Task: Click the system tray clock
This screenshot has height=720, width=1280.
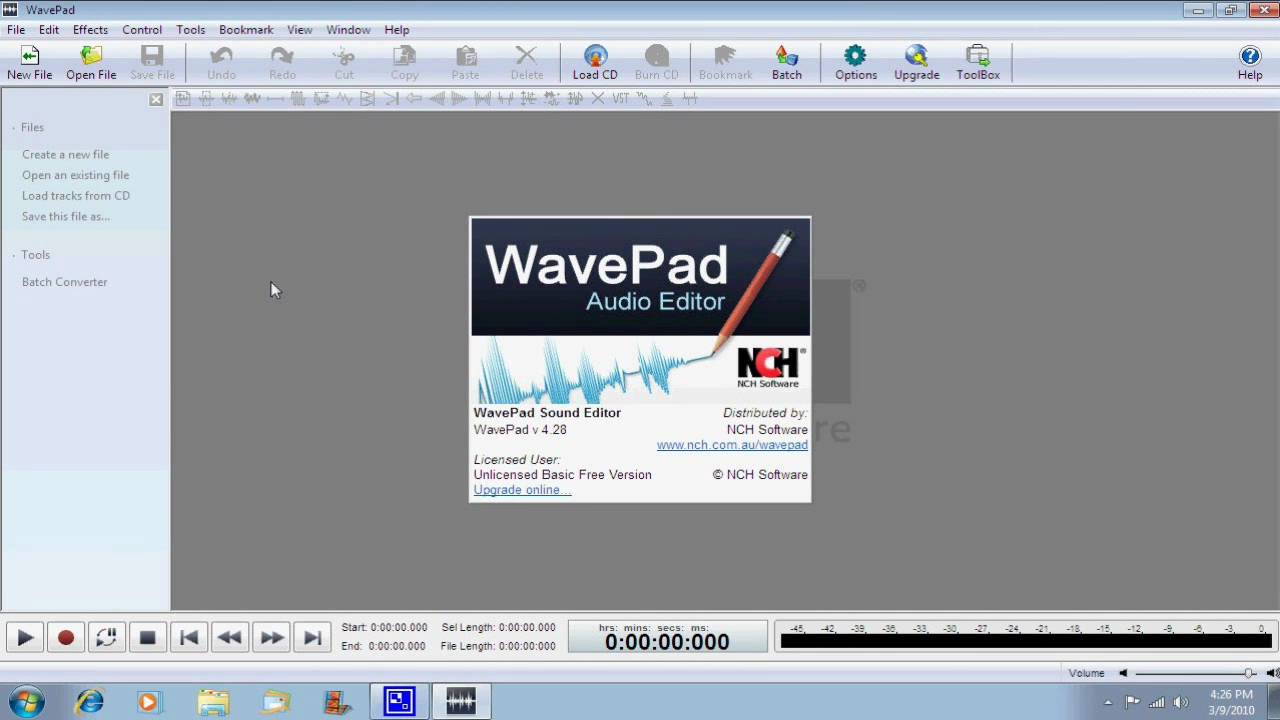Action: point(1231,702)
